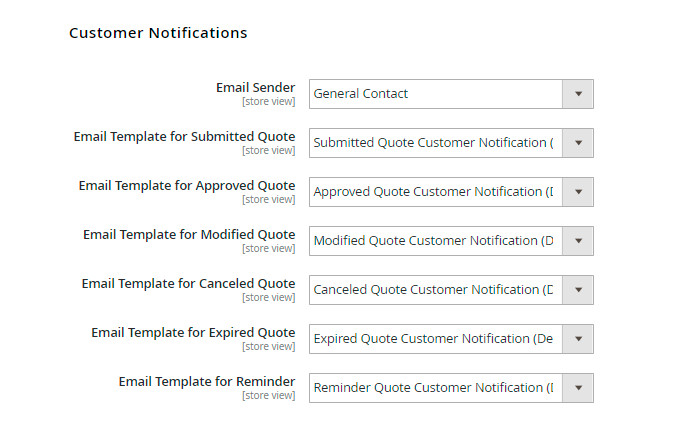
Task: Click the arrow button for Reminder template
Action: [x=578, y=388]
